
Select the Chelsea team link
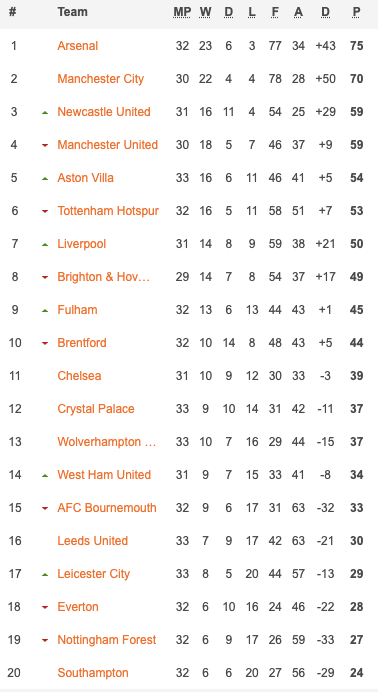click(79, 376)
